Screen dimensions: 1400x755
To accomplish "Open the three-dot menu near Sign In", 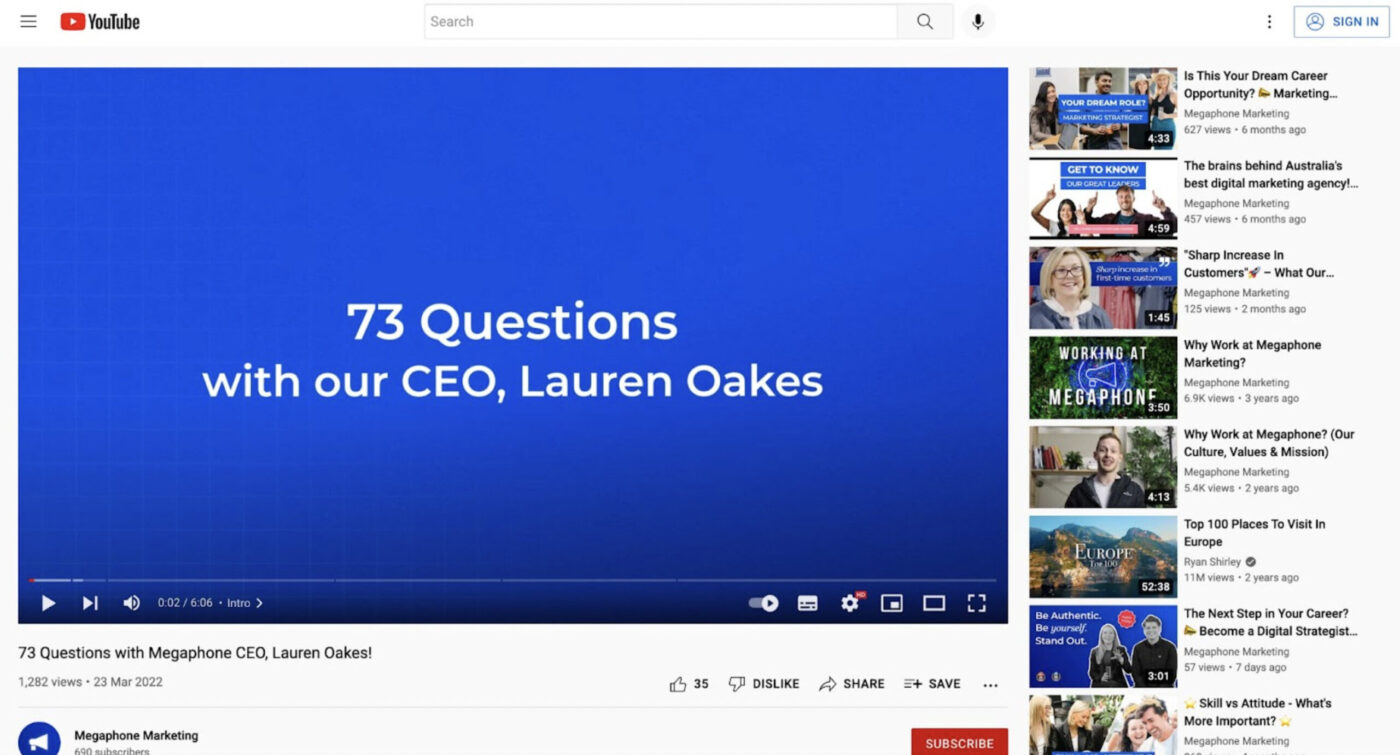I will point(1269,21).
